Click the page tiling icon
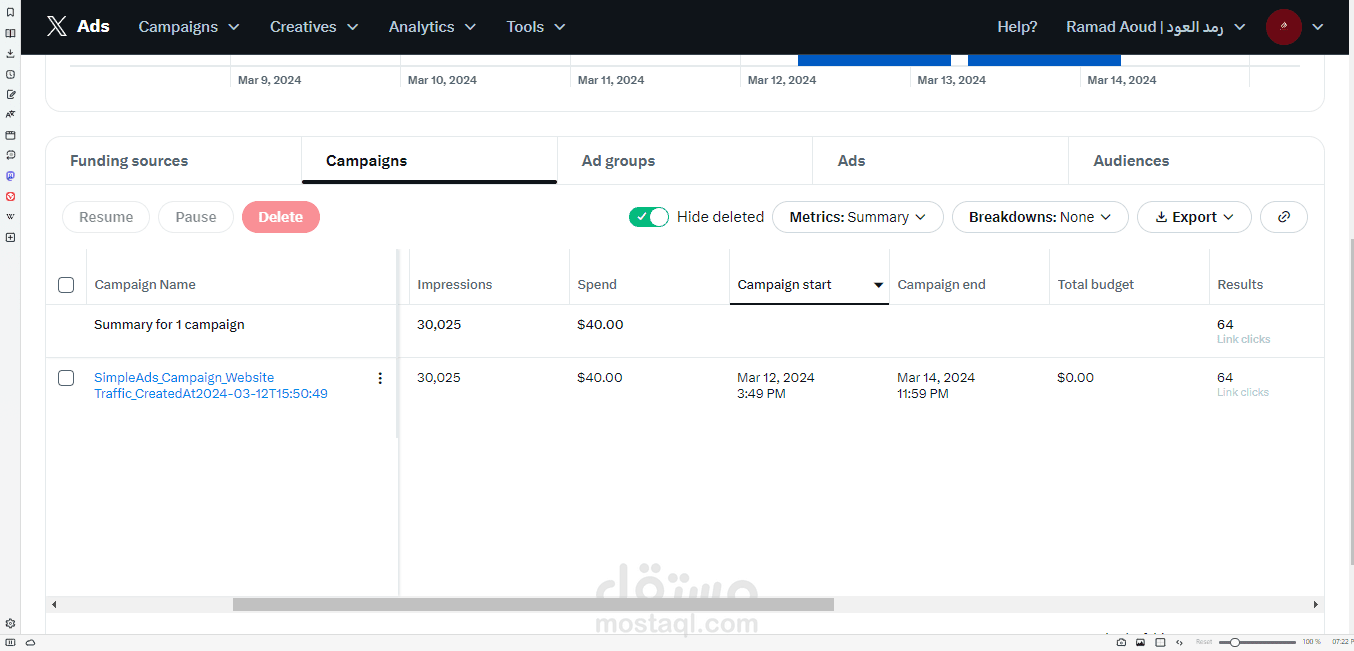 [1160, 642]
